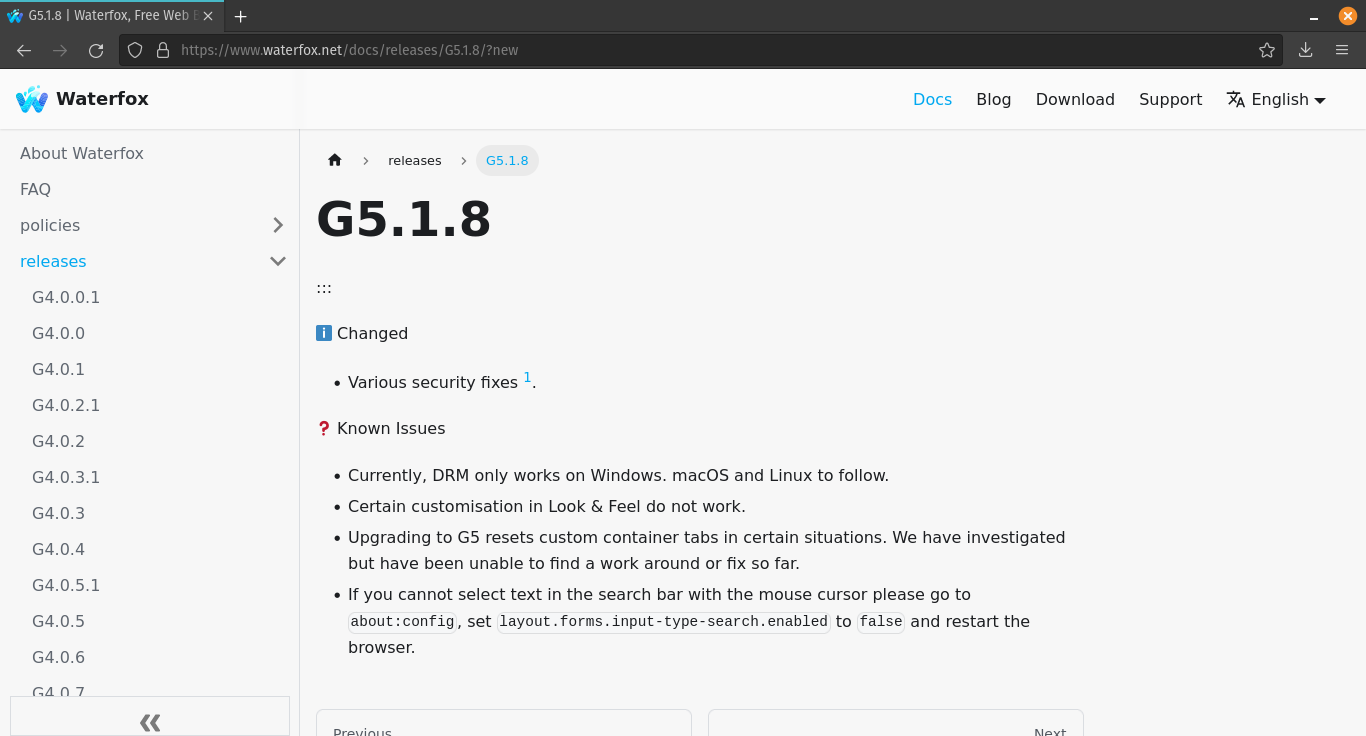This screenshot has height=736, width=1366.
Task: Reload the page with the refresh icon
Action: tap(96, 50)
